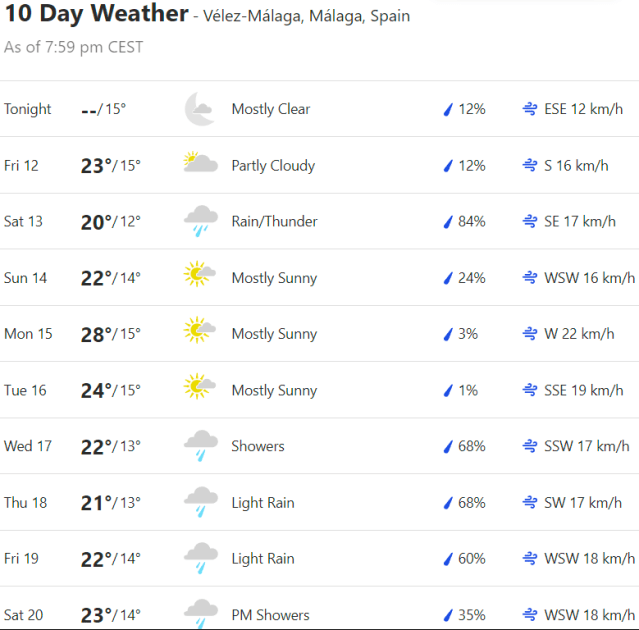
Task: Click the partly cloudy icon for Fri 12
Action: (x=200, y=164)
